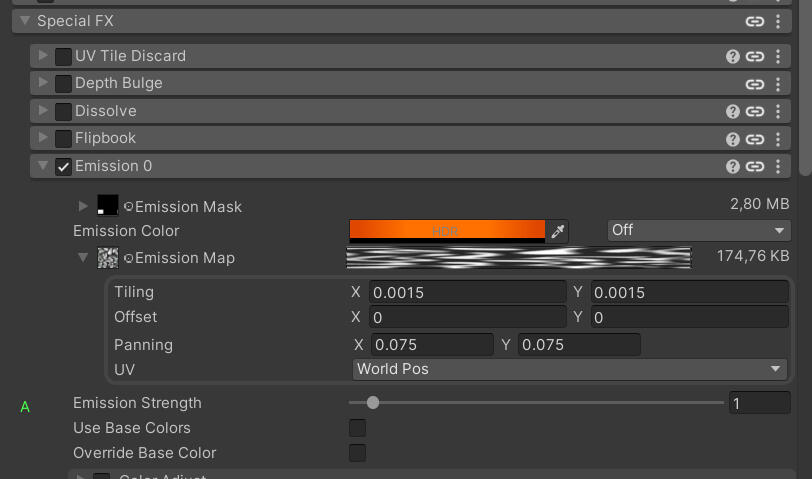Click the link icon on Depth Bulge row
Viewport: 812px width, 479px height.
[755, 84]
